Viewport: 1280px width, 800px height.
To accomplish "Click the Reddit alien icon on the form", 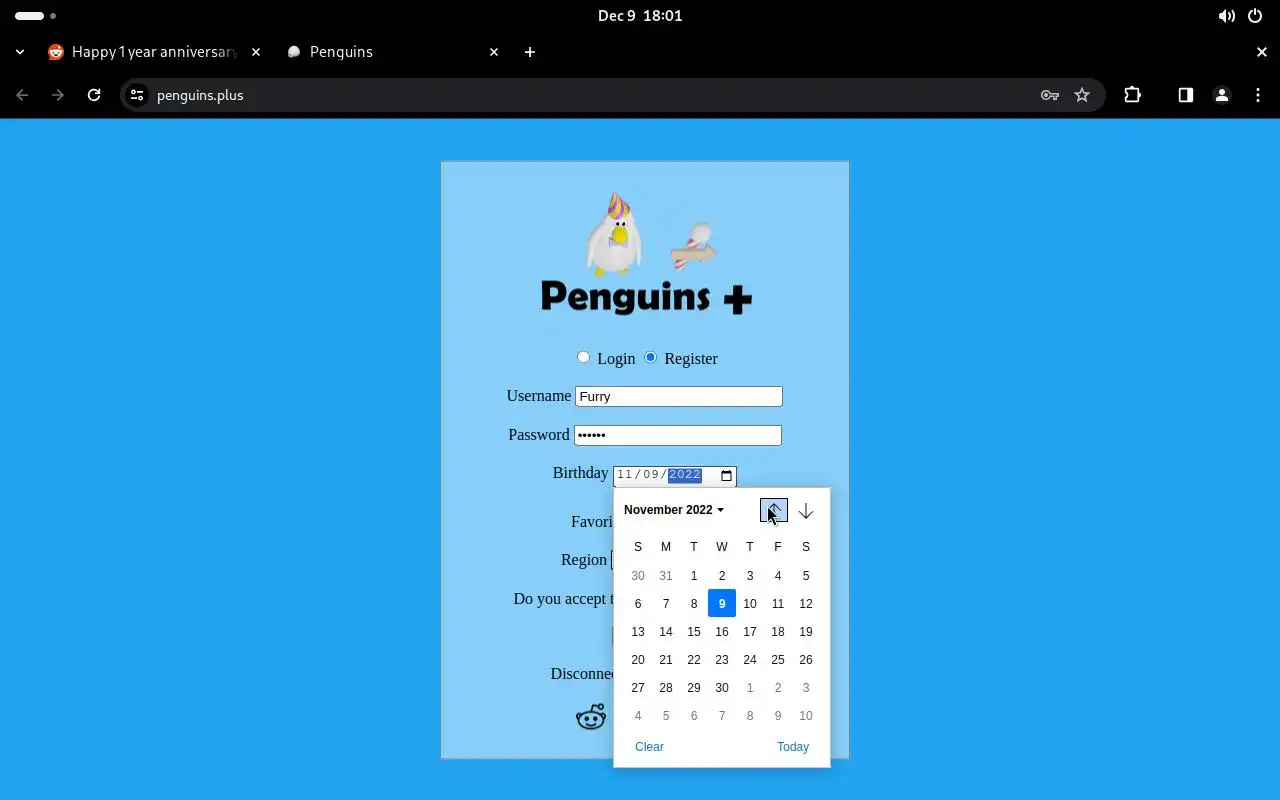I will click(591, 716).
